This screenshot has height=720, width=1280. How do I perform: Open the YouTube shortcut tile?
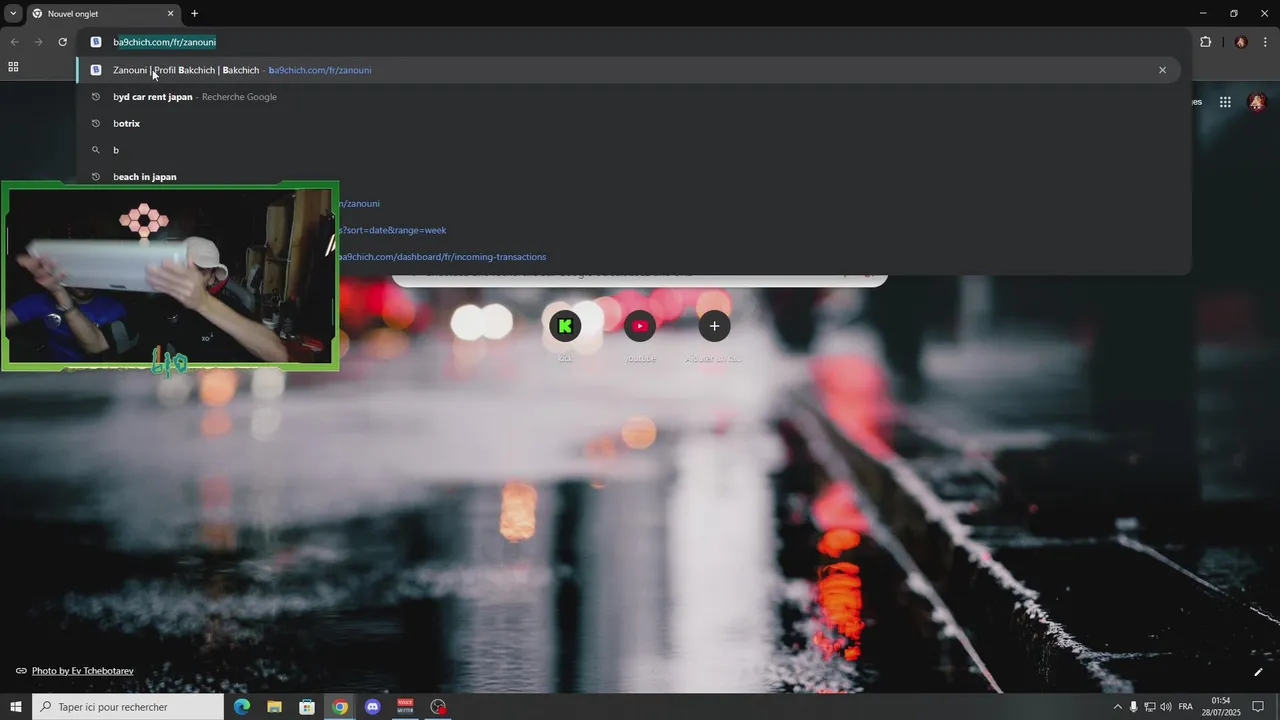coord(640,326)
